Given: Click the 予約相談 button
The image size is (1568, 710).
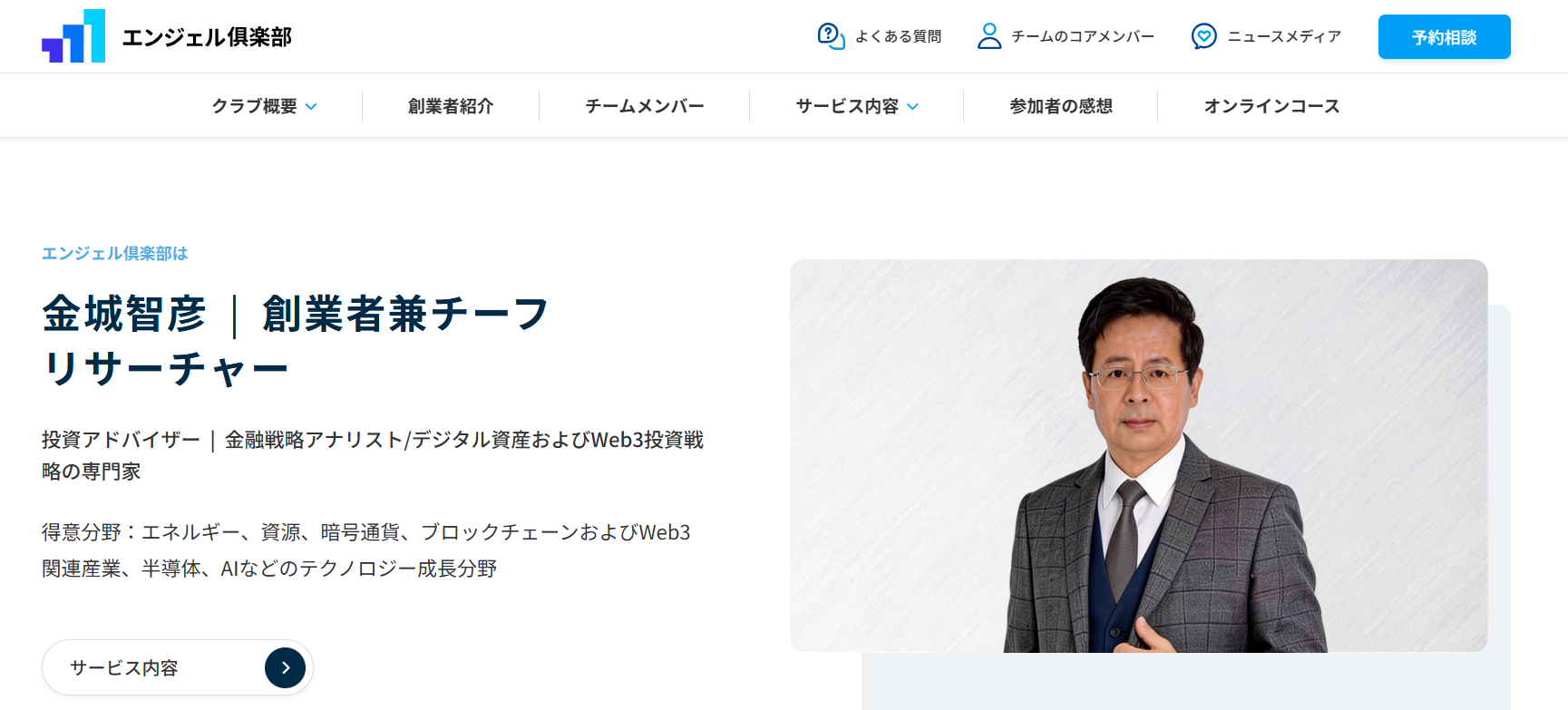Looking at the screenshot, I should pyautogui.click(x=1445, y=37).
